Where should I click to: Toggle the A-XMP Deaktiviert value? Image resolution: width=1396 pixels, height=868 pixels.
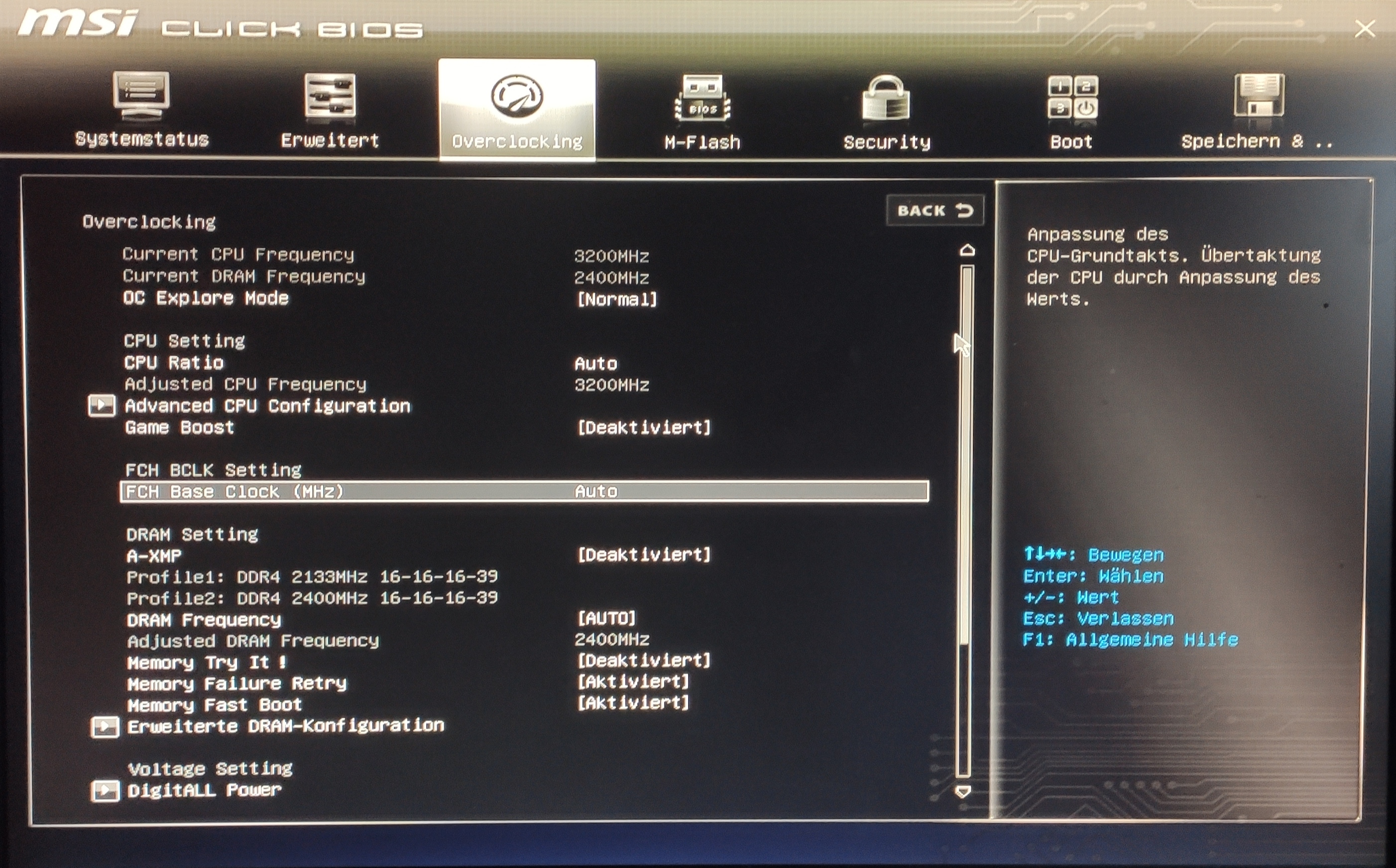click(643, 554)
